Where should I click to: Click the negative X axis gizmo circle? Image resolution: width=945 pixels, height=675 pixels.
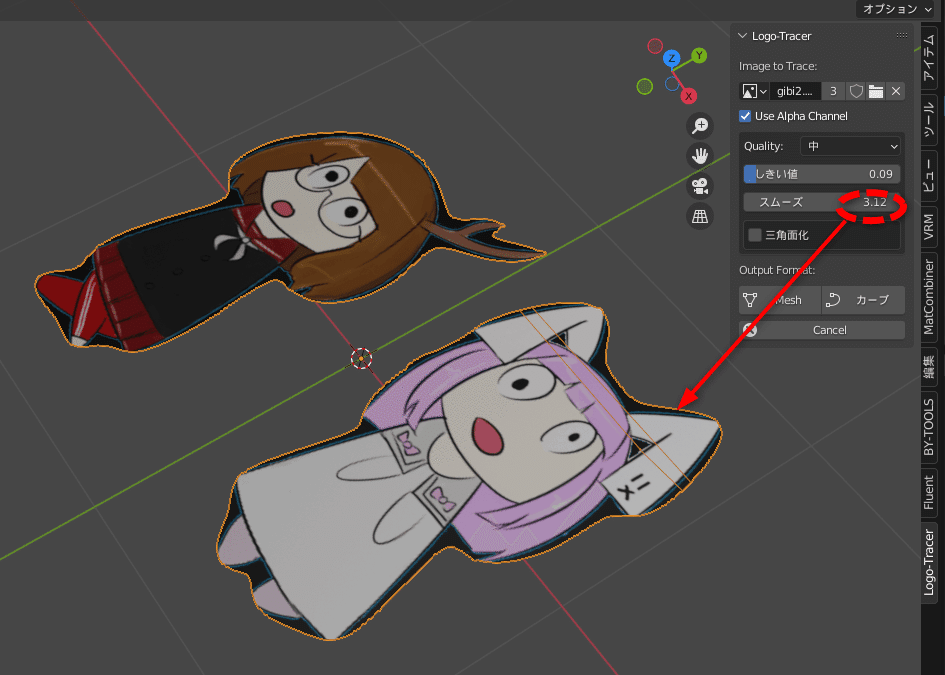(655, 46)
